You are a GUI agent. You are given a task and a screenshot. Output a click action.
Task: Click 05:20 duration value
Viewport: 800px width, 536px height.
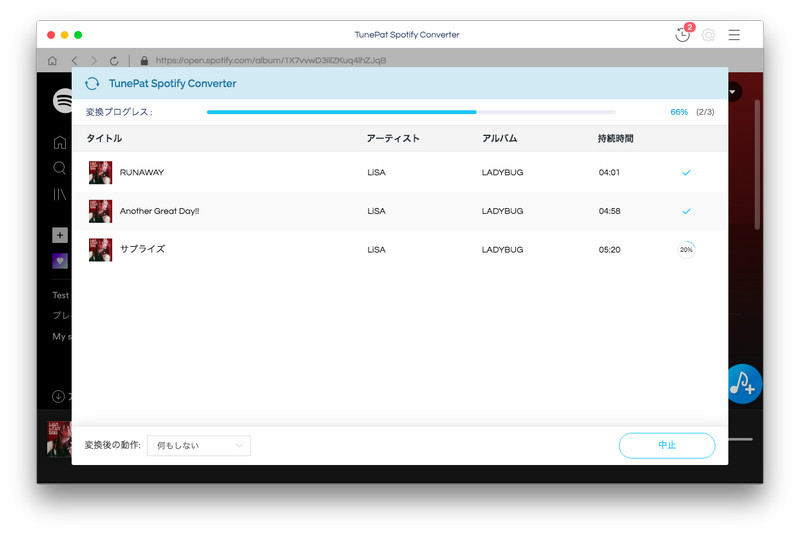[610, 250]
